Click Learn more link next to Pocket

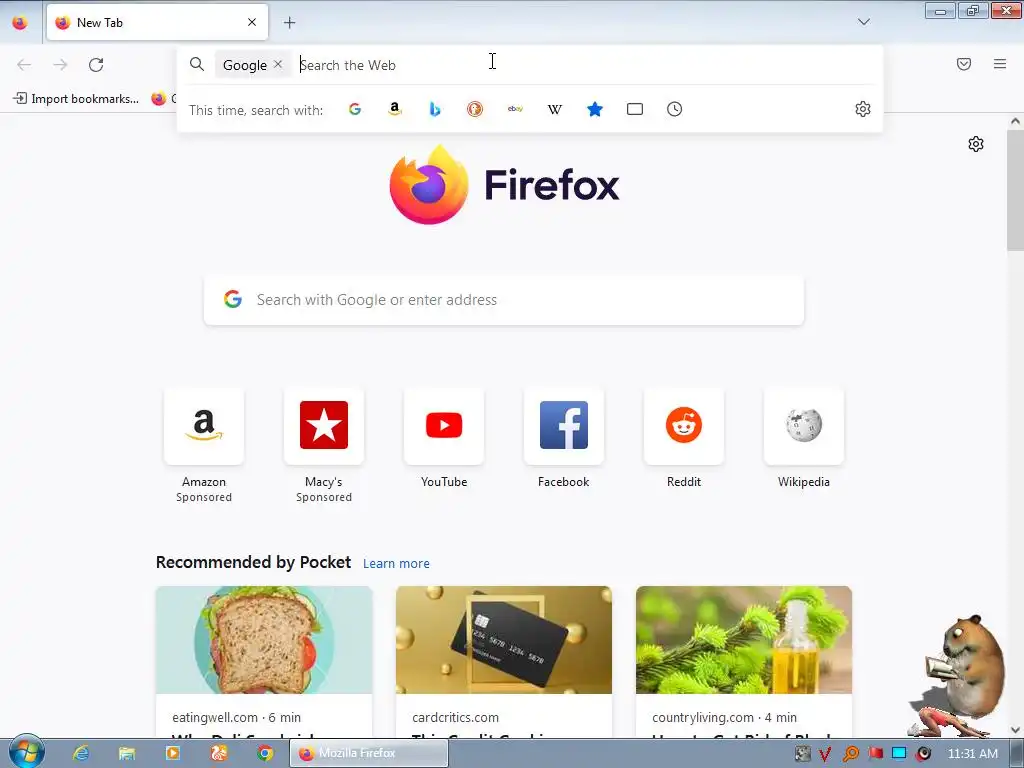pyautogui.click(x=396, y=563)
